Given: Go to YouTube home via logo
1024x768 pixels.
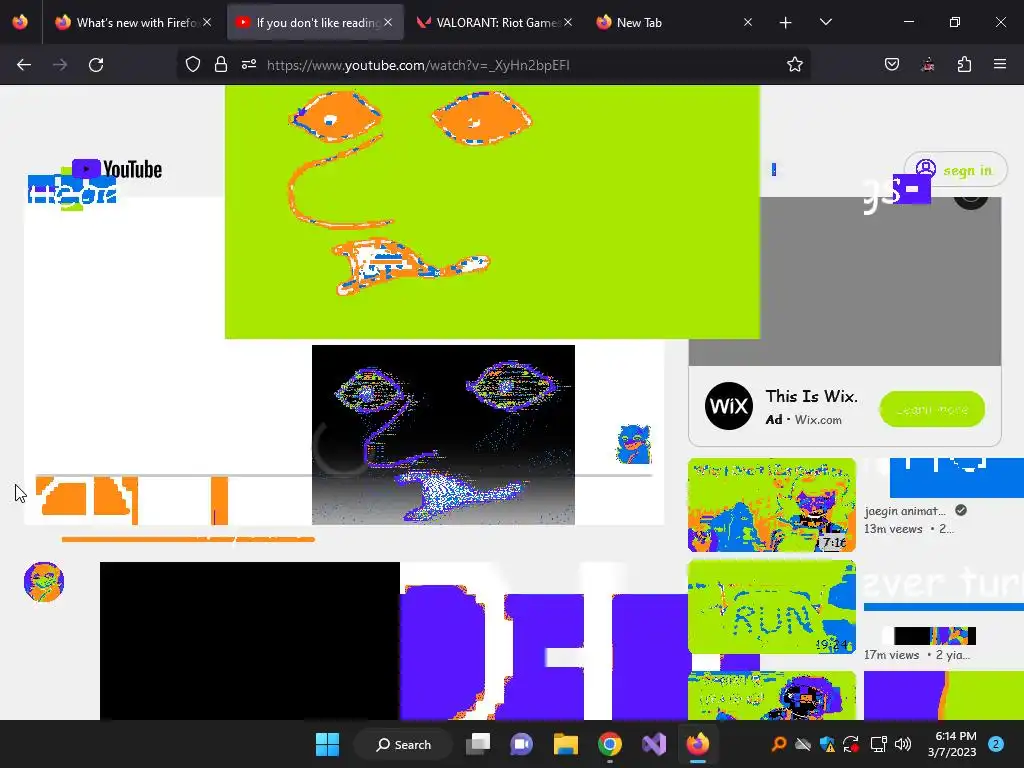Looking at the screenshot, I should point(117,169).
